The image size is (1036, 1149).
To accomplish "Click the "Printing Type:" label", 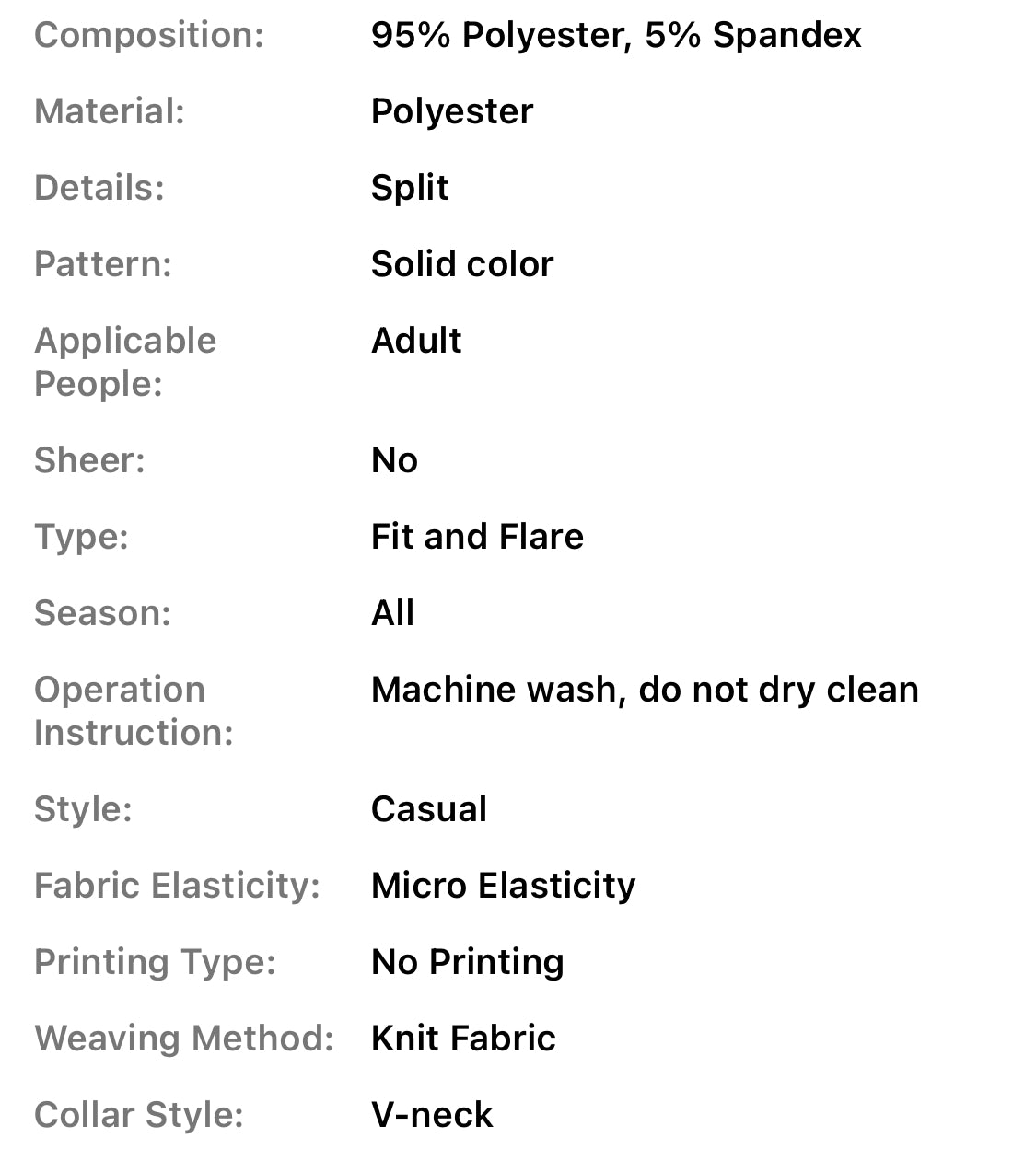I will (x=155, y=962).
